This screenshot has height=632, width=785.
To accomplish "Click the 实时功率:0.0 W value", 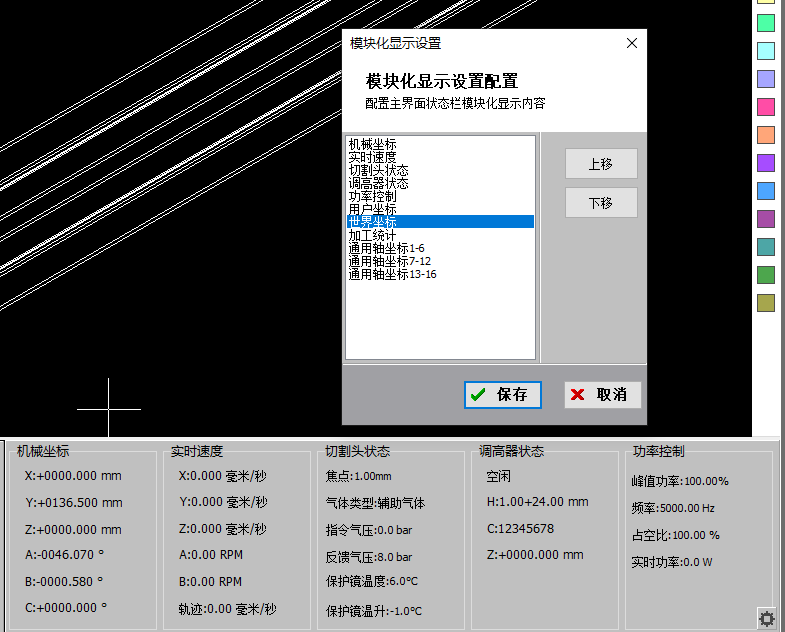I will (x=672, y=562).
